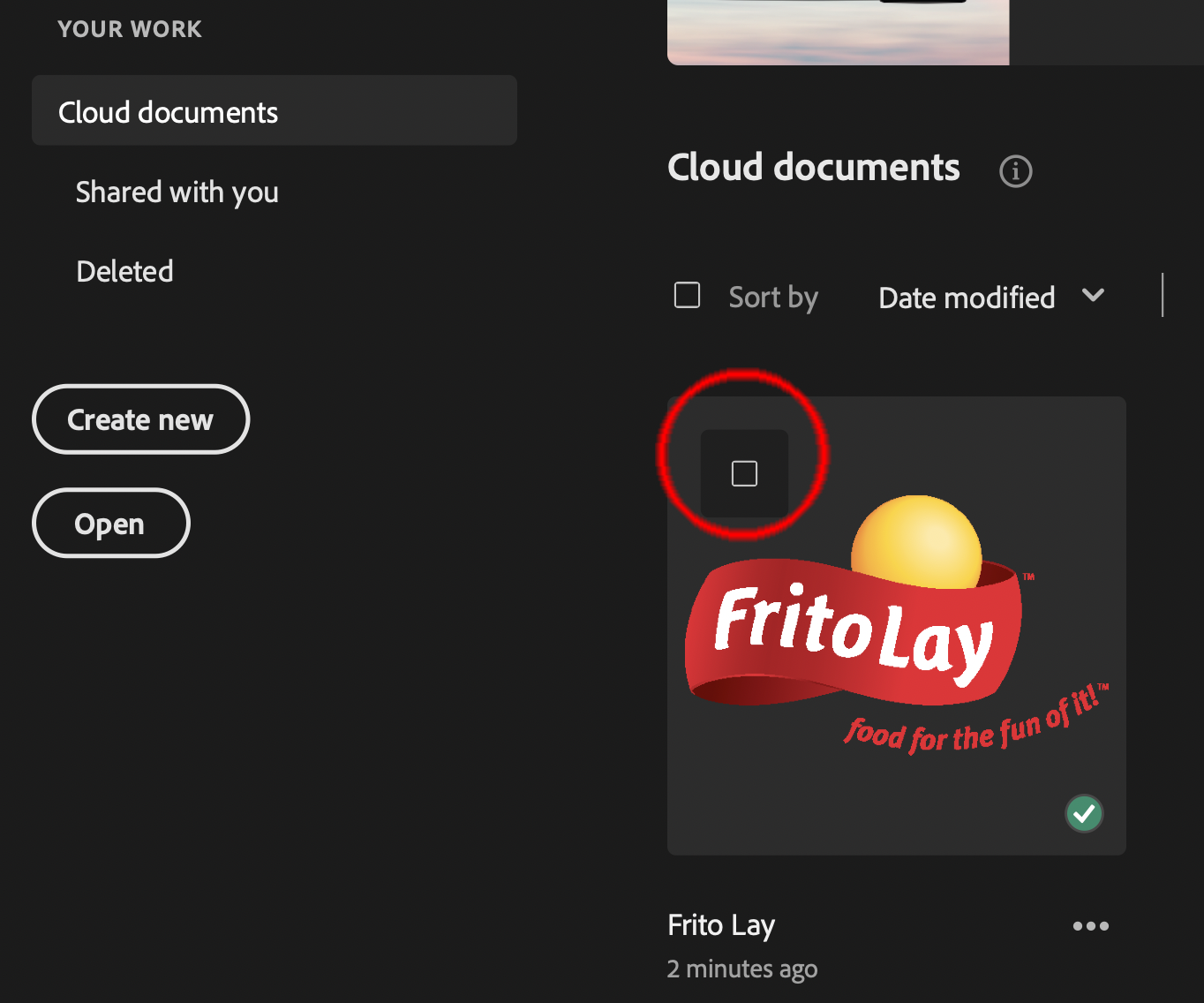Open the three-dot options for Frito Lay
The height and width of the screenshot is (1003, 1204).
[1090, 926]
